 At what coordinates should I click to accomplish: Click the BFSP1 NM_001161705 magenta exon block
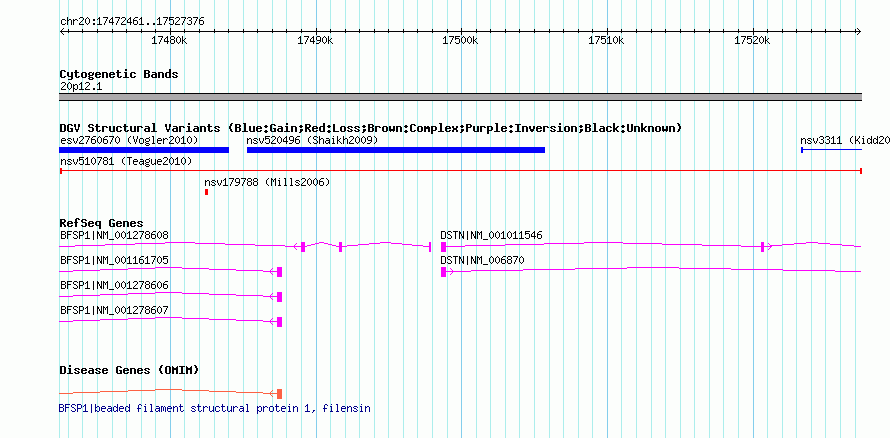pos(279,272)
